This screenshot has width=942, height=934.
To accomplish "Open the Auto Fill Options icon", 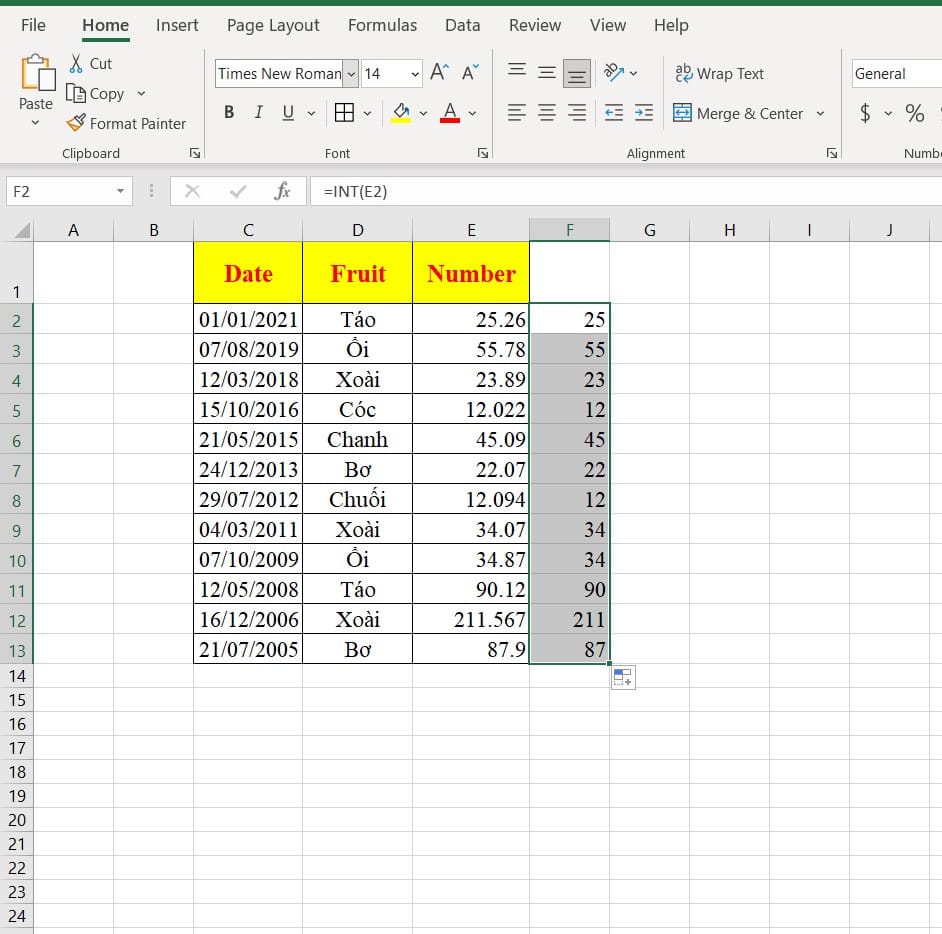I will tap(623, 678).
